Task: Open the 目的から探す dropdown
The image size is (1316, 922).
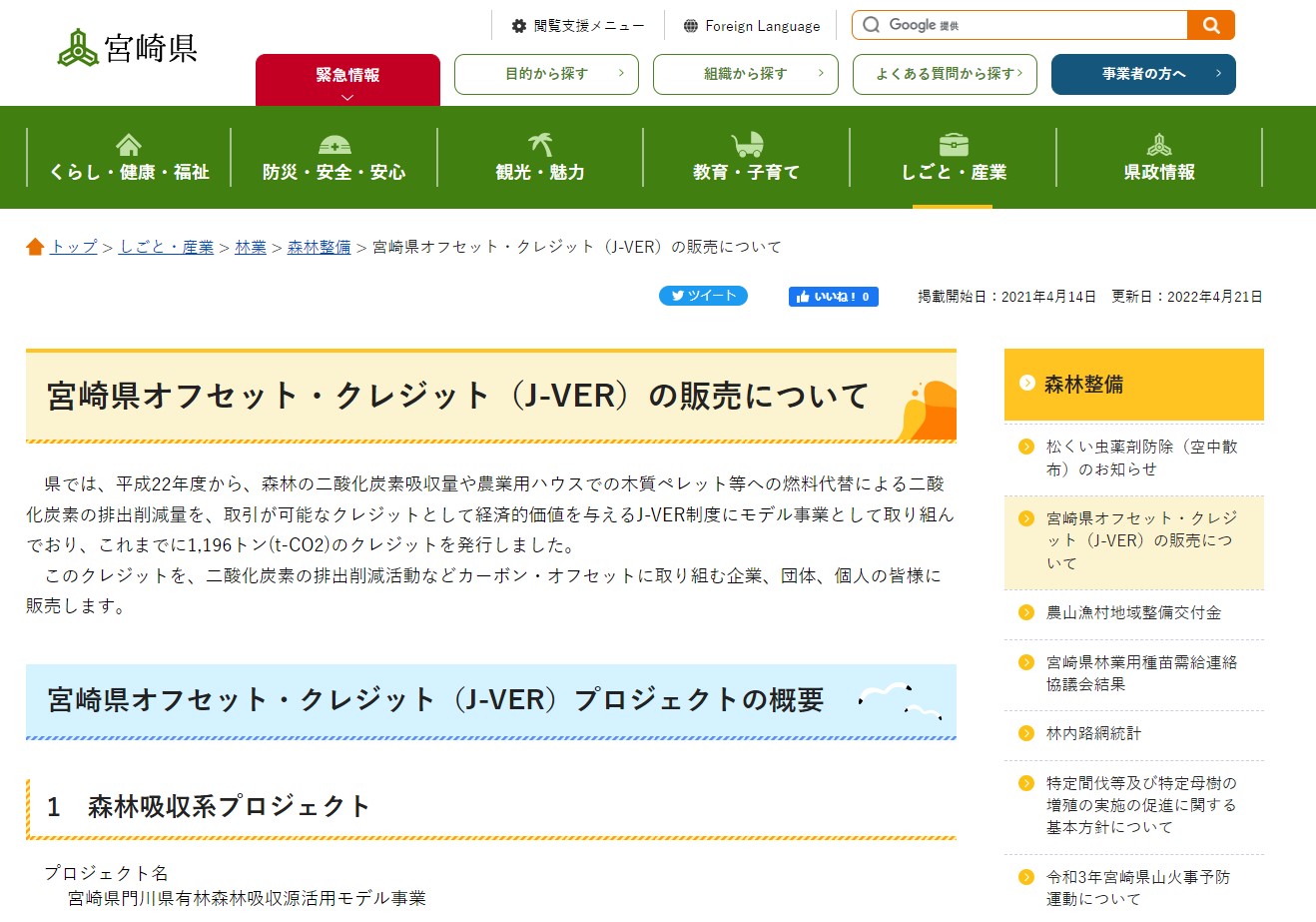Action: coord(545,74)
